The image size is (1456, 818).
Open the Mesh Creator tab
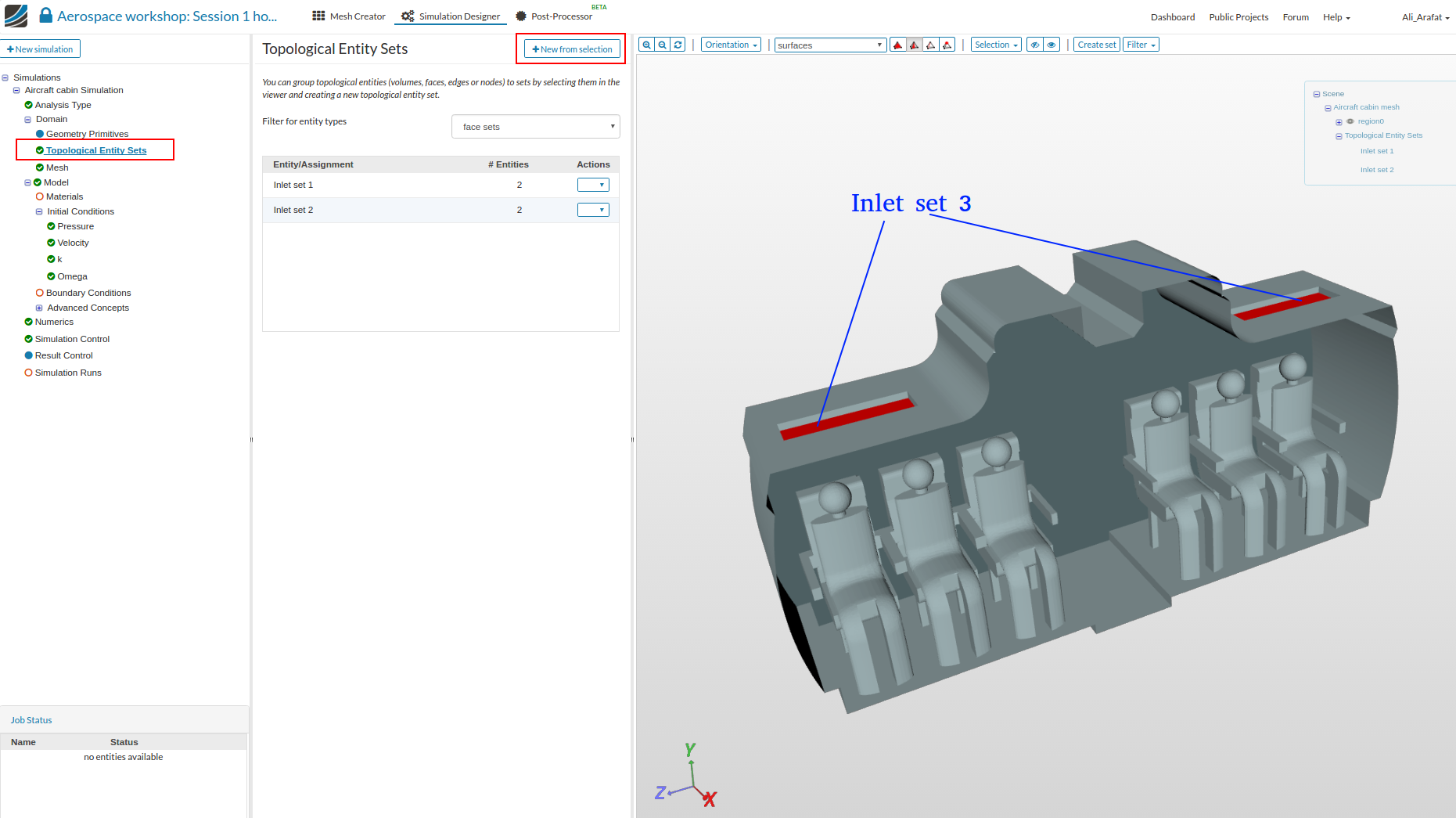349,16
